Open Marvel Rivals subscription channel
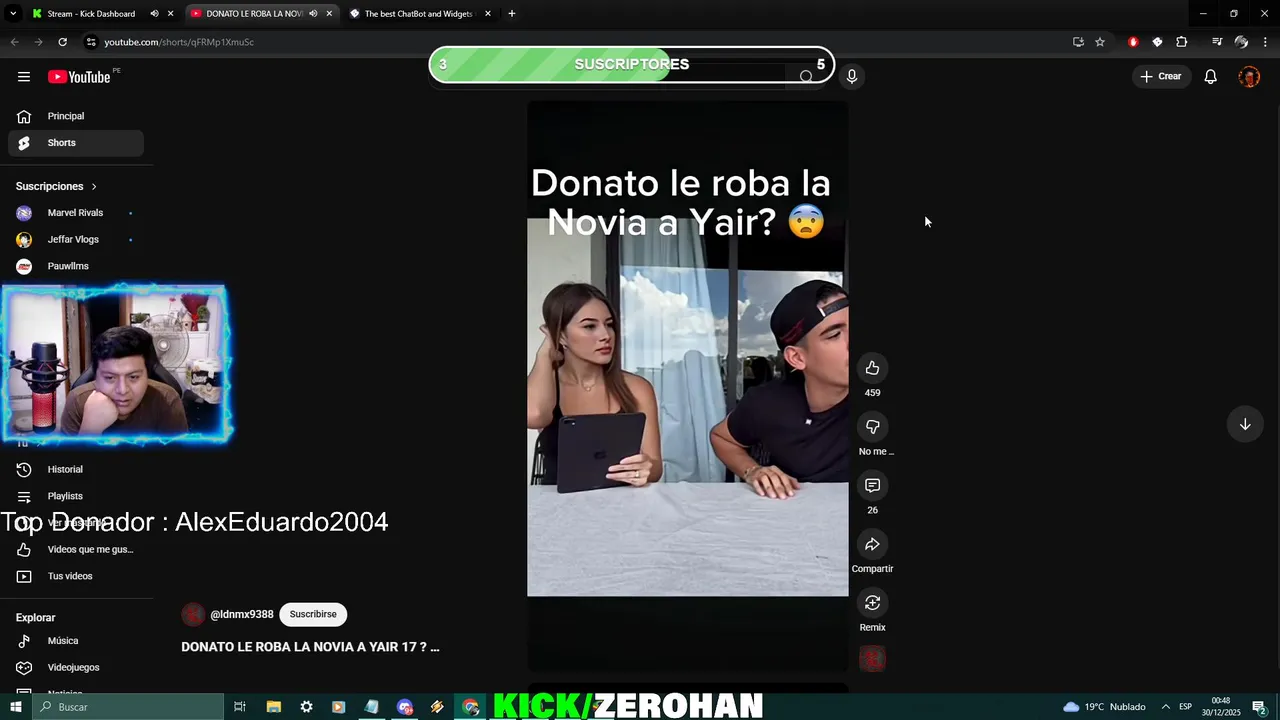The height and width of the screenshot is (720, 1280). pos(76,213)
